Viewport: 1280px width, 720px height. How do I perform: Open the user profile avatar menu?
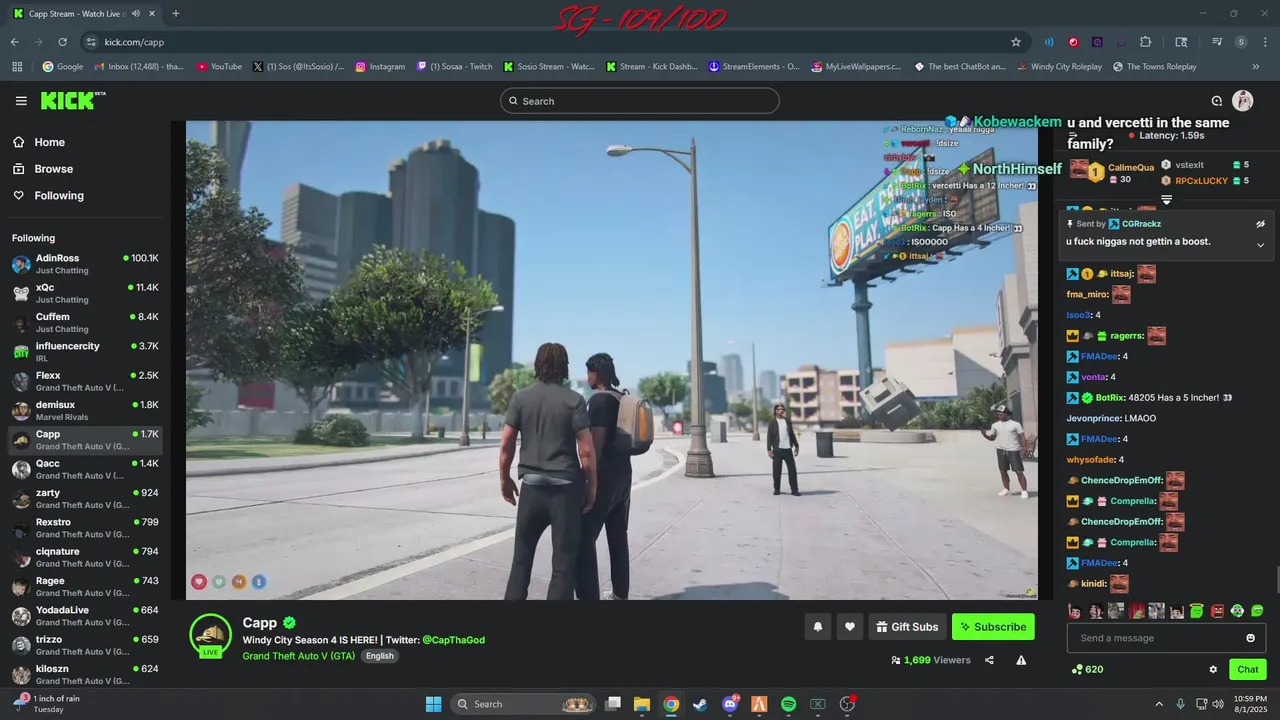pos(1243,101)
